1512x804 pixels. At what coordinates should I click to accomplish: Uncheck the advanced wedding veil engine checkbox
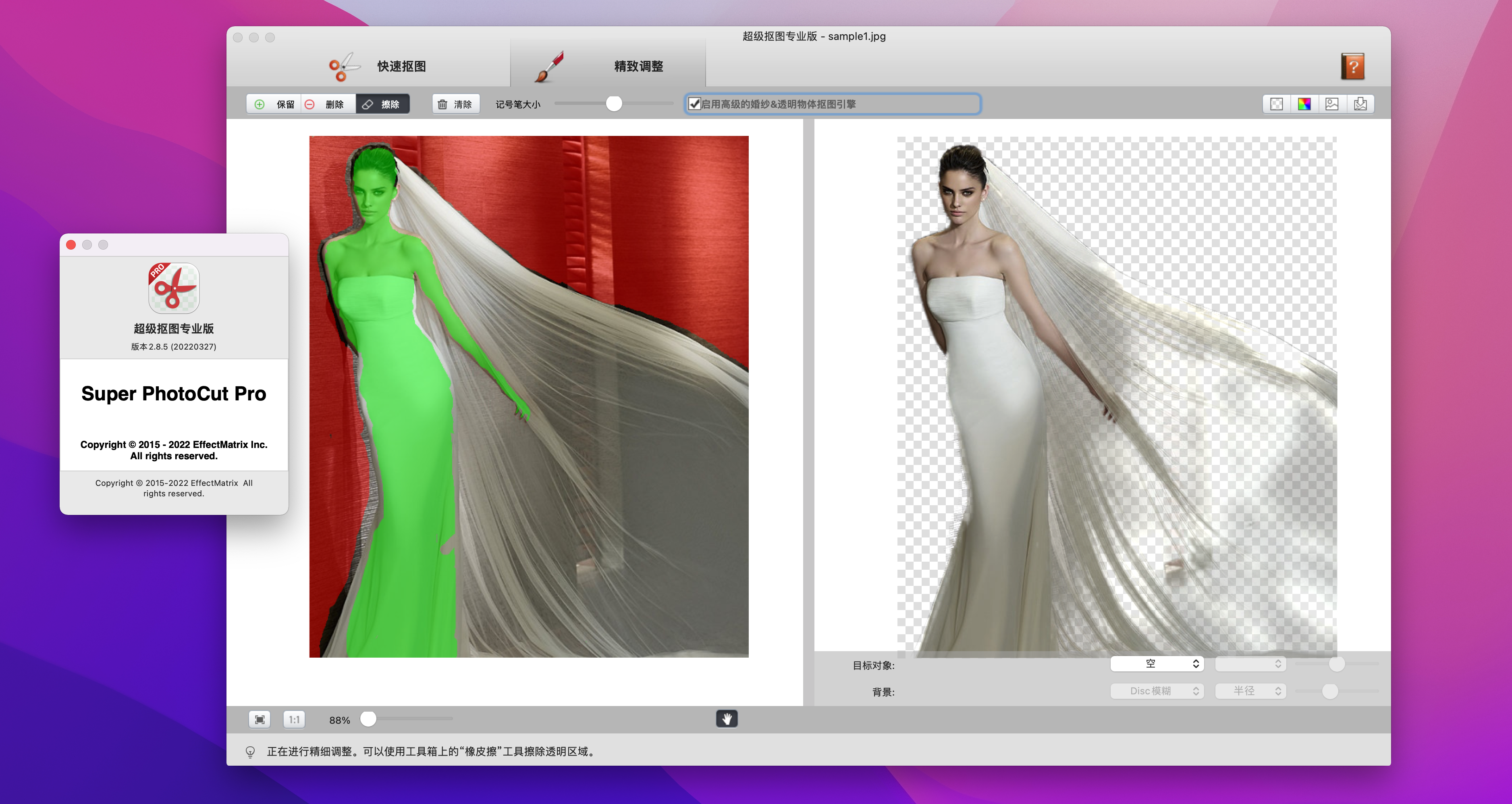[x=695, y=104]
